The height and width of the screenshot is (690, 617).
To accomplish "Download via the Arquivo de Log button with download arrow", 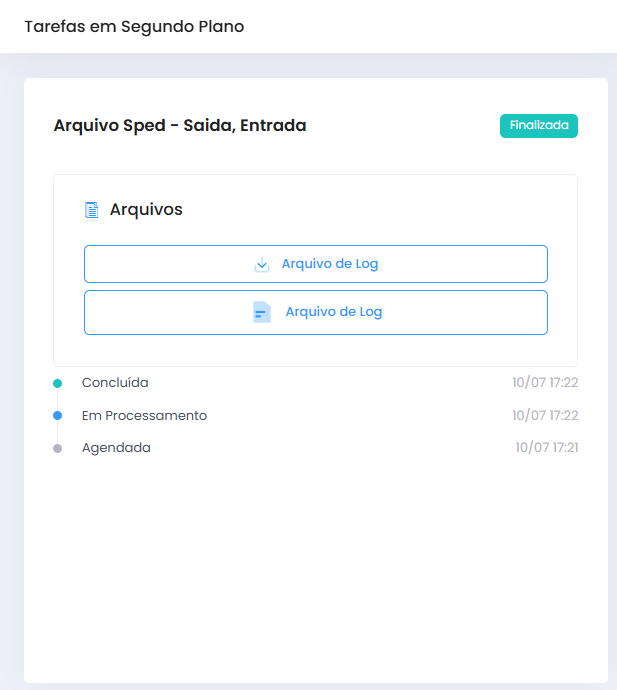I will 315,264.
